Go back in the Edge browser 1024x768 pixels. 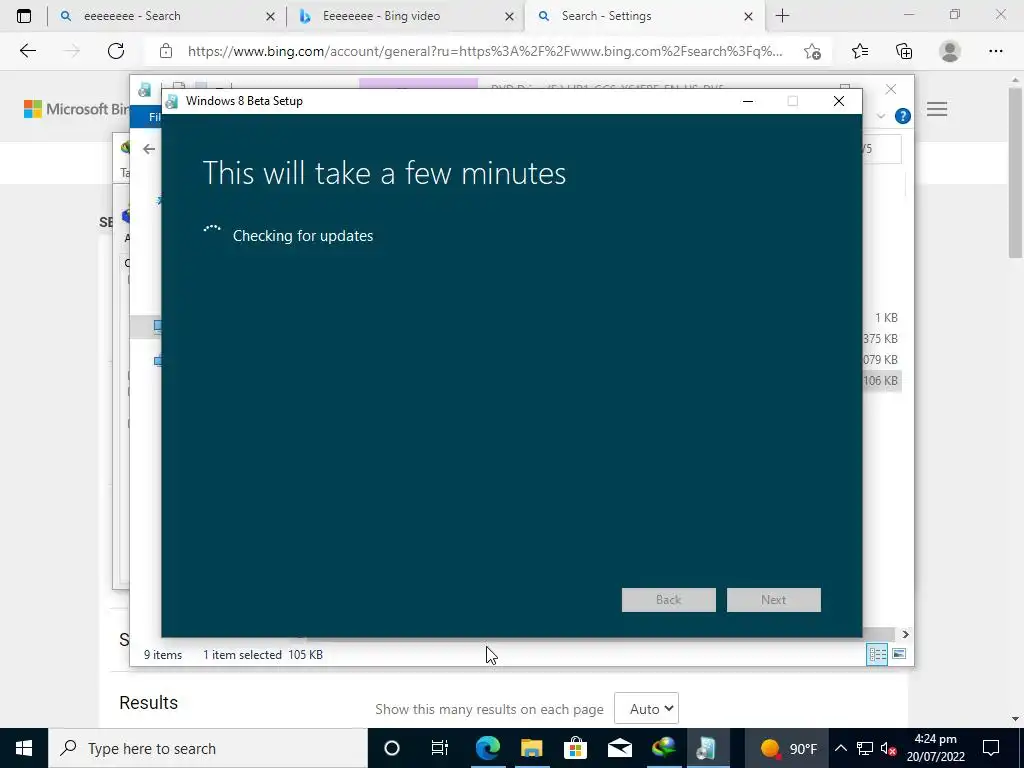coord(27,51)
